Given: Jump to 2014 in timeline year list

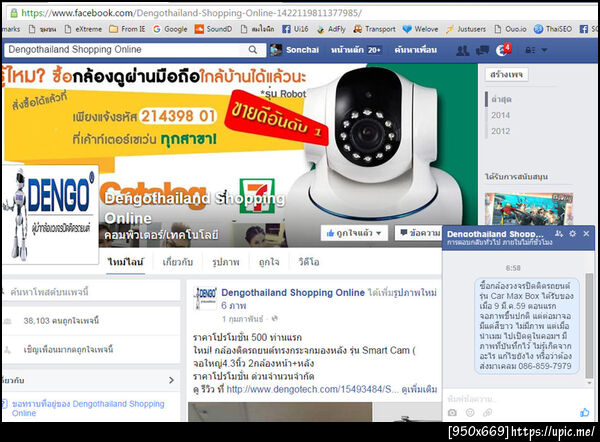Looking at the screenshot, I should click(x=501, y=115).
